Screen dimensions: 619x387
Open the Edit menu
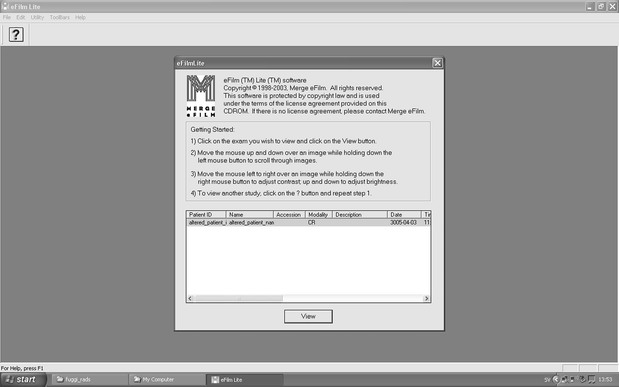click(21, 17)
